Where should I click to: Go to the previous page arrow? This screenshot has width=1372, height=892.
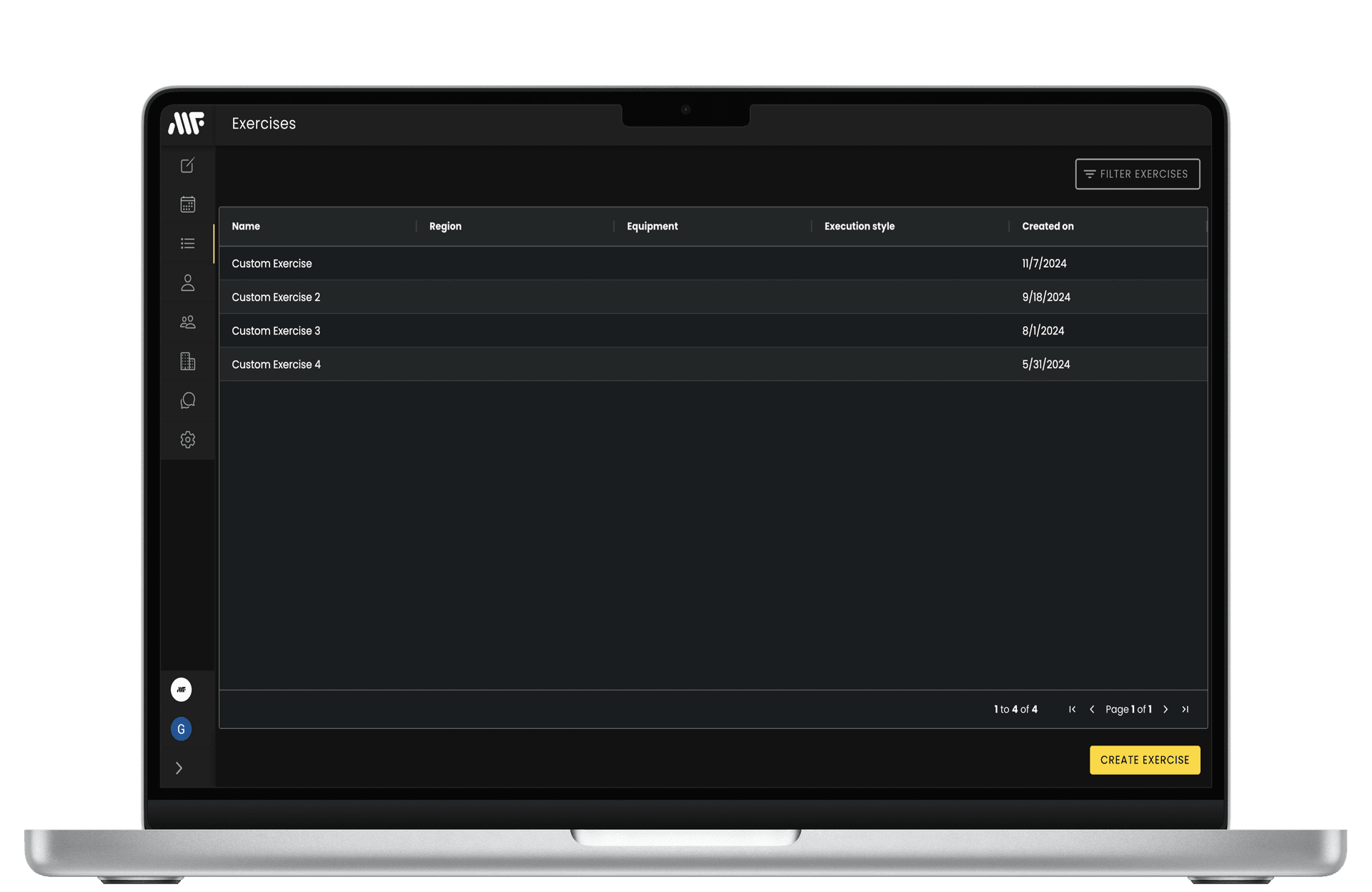coord(1092,710)
